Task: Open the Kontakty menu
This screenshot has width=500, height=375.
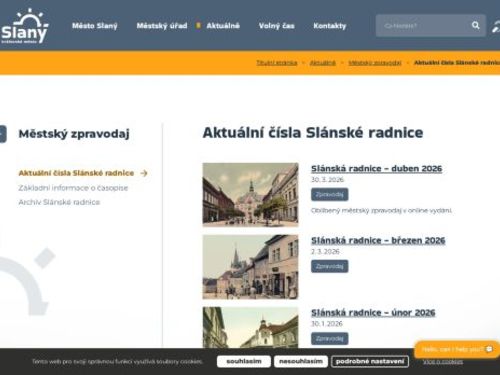Action: [x=330, y=26]
